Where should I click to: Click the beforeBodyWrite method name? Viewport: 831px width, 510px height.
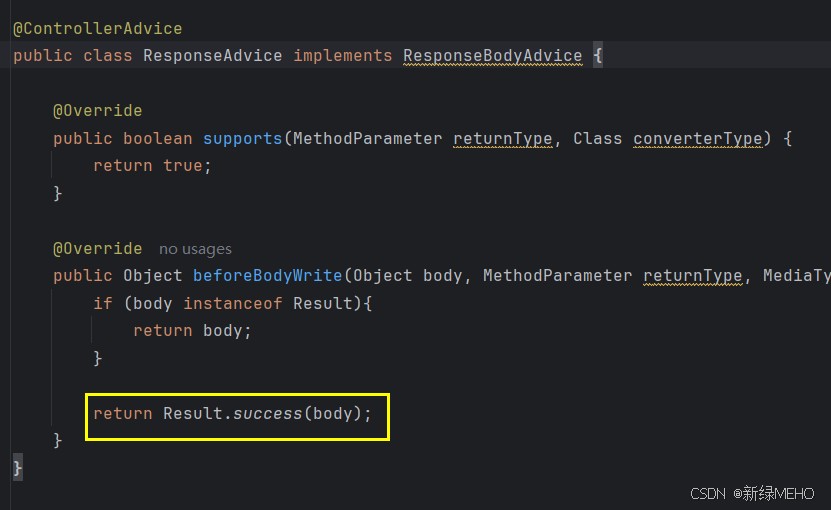pyautogui.click(x=267, y=276)
